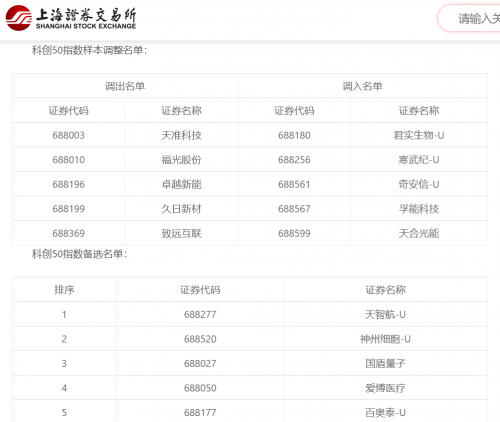The image size is (500, 422).
Task: Click the Shanghai Stock Exchange logo
Action: pyautogui.click(x=71, y=18)
